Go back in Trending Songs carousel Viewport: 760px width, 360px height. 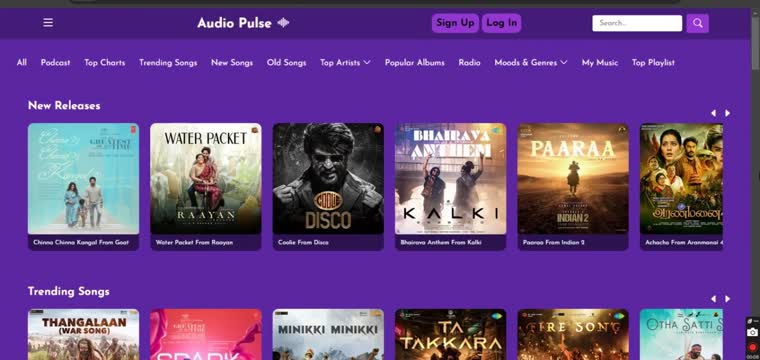[x=713, y=299]
